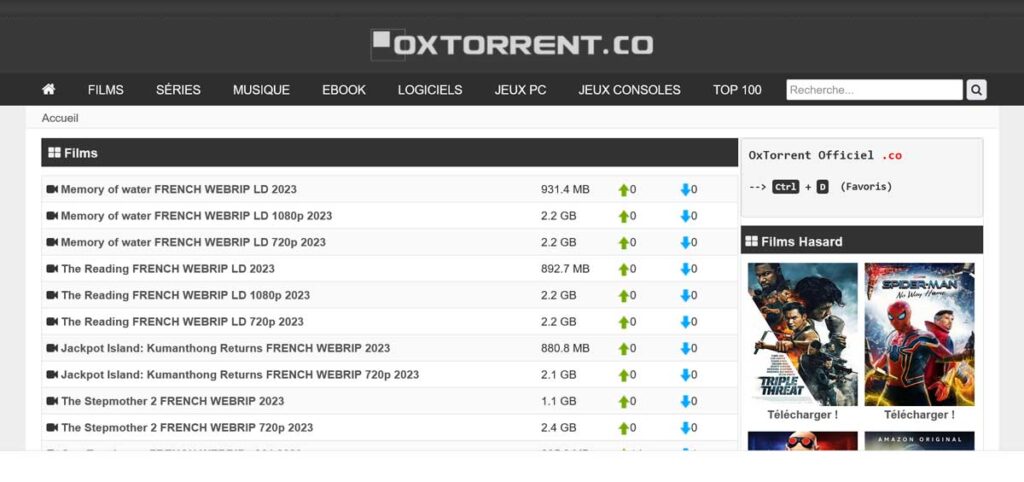
Task: Open Memory of water FRENCH WEBRIP LD 2023
Action: point(178,189)
